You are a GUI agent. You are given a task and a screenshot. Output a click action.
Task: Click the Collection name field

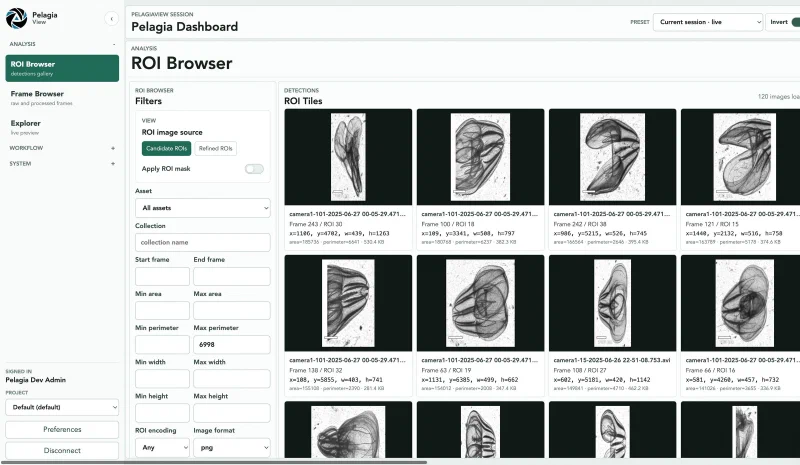coord(203,242)
